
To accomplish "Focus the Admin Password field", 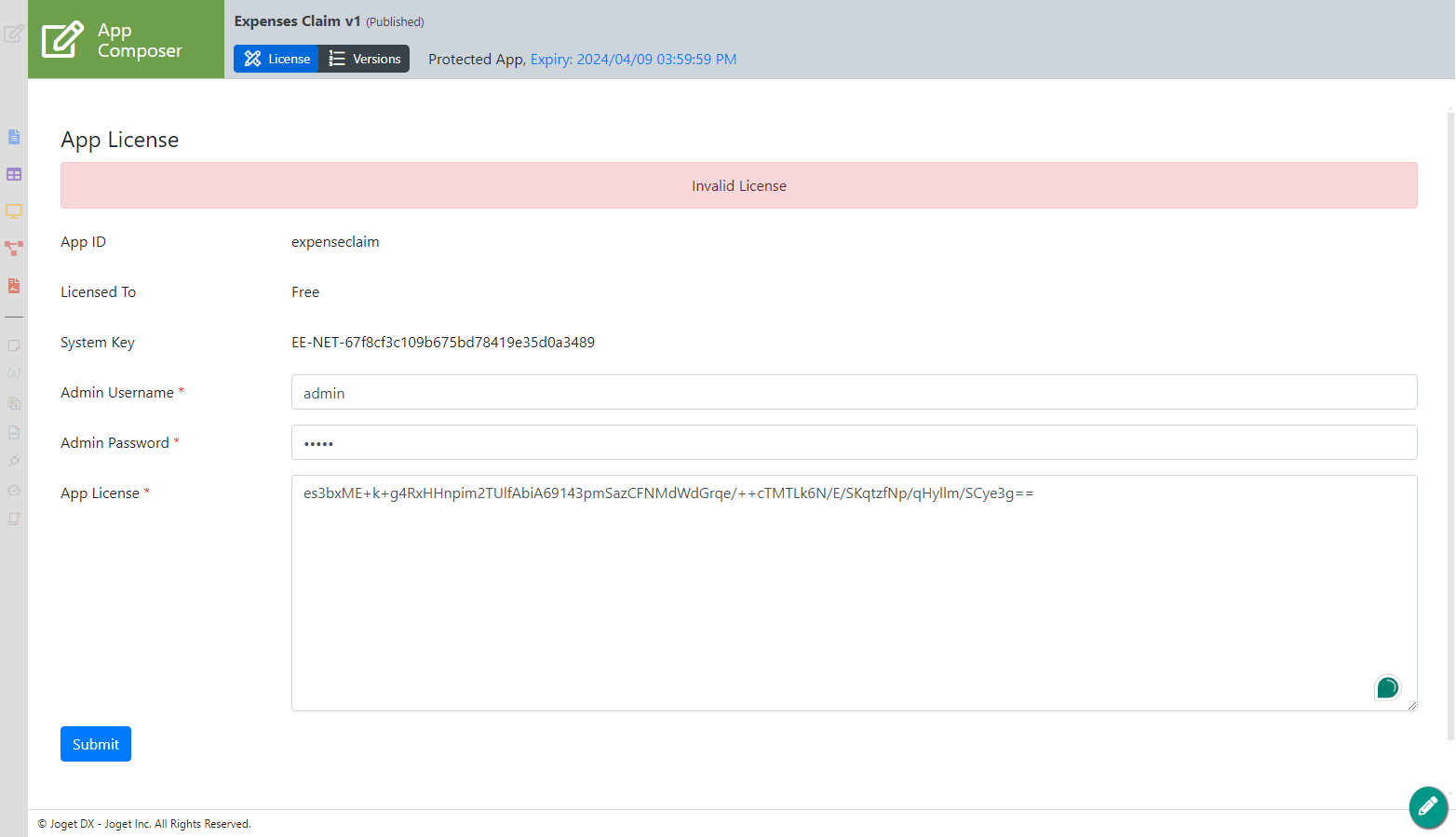I will click(854, 443).
